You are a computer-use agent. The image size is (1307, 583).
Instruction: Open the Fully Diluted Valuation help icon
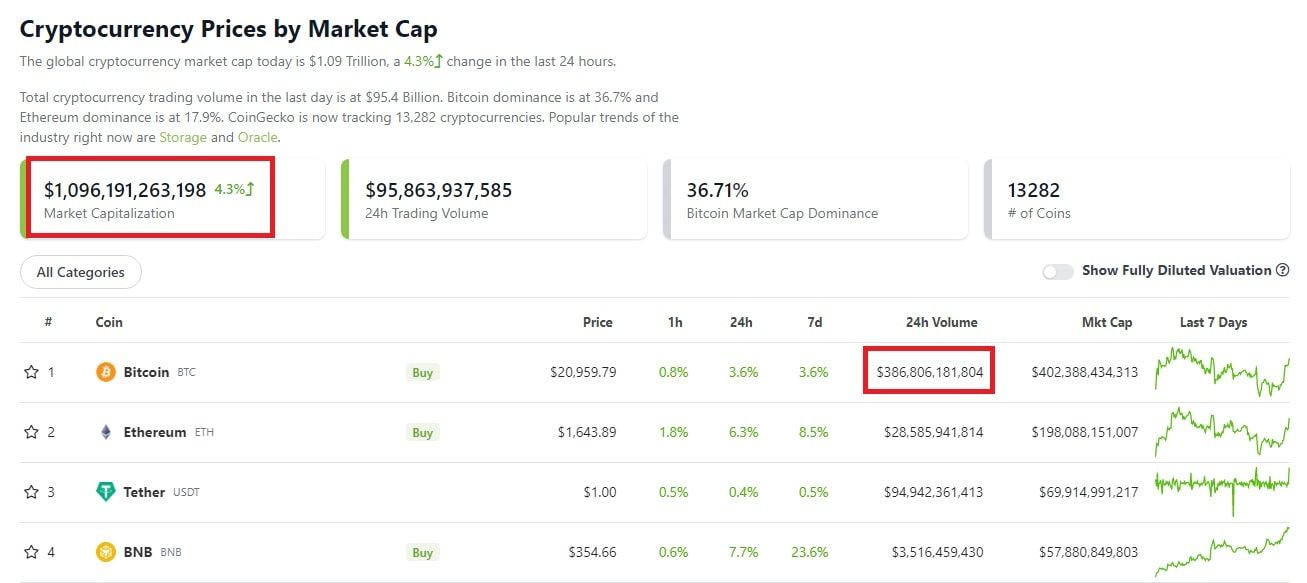pos(1283,270)
